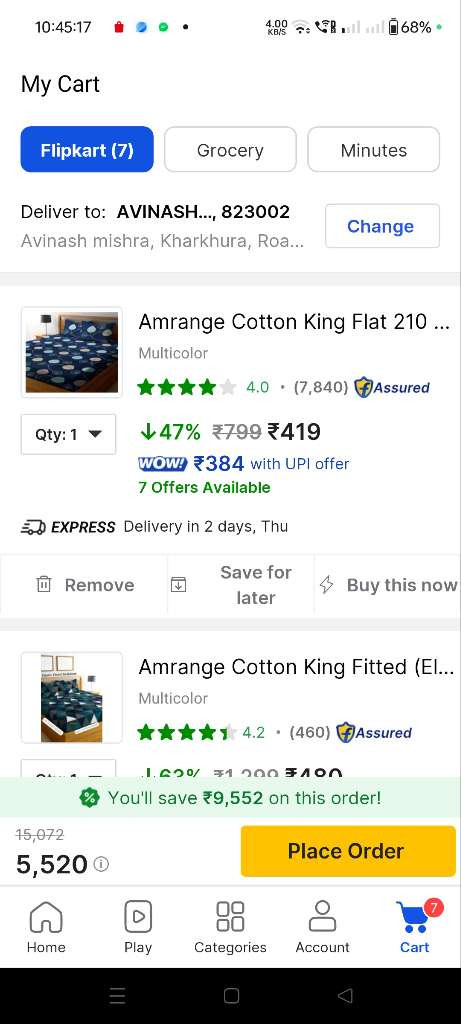Open the Play tab icon
The image size is (461, 1024).
[x=138, y=916]
